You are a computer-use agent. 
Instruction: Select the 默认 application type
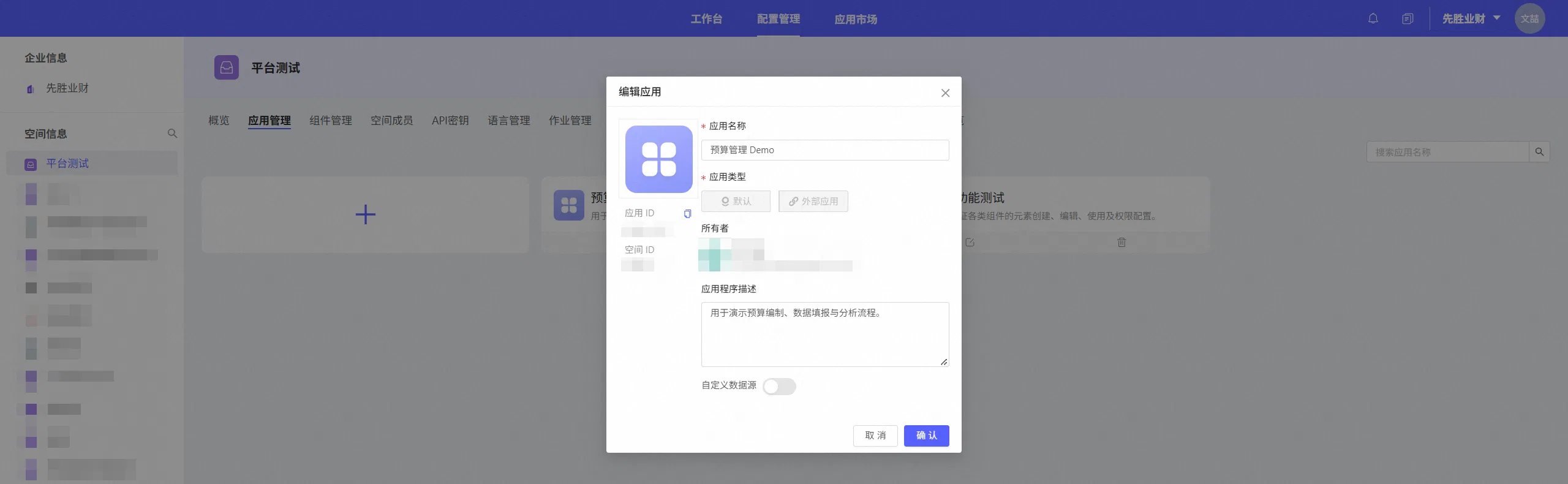[736, 201]
